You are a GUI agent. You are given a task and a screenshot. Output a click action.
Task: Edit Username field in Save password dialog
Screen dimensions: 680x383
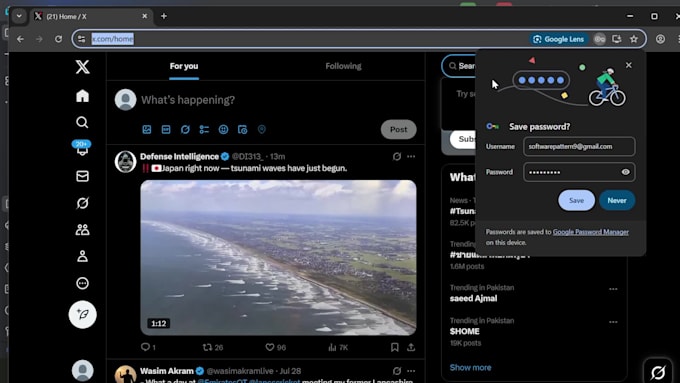pyautogui.click(x=579, y=147)
